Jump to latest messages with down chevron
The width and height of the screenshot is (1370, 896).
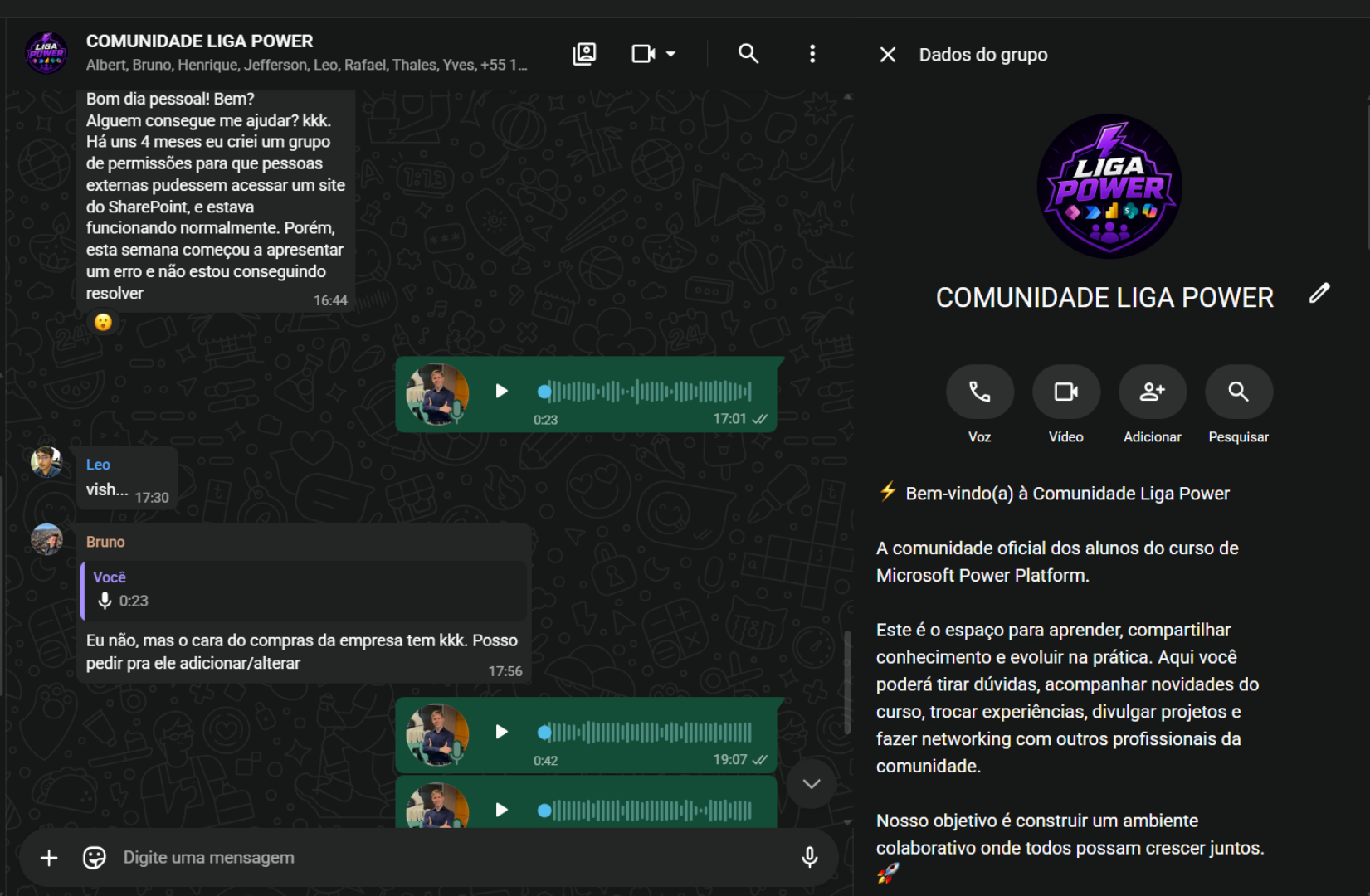pyautogui.click(x=812, y=784)
